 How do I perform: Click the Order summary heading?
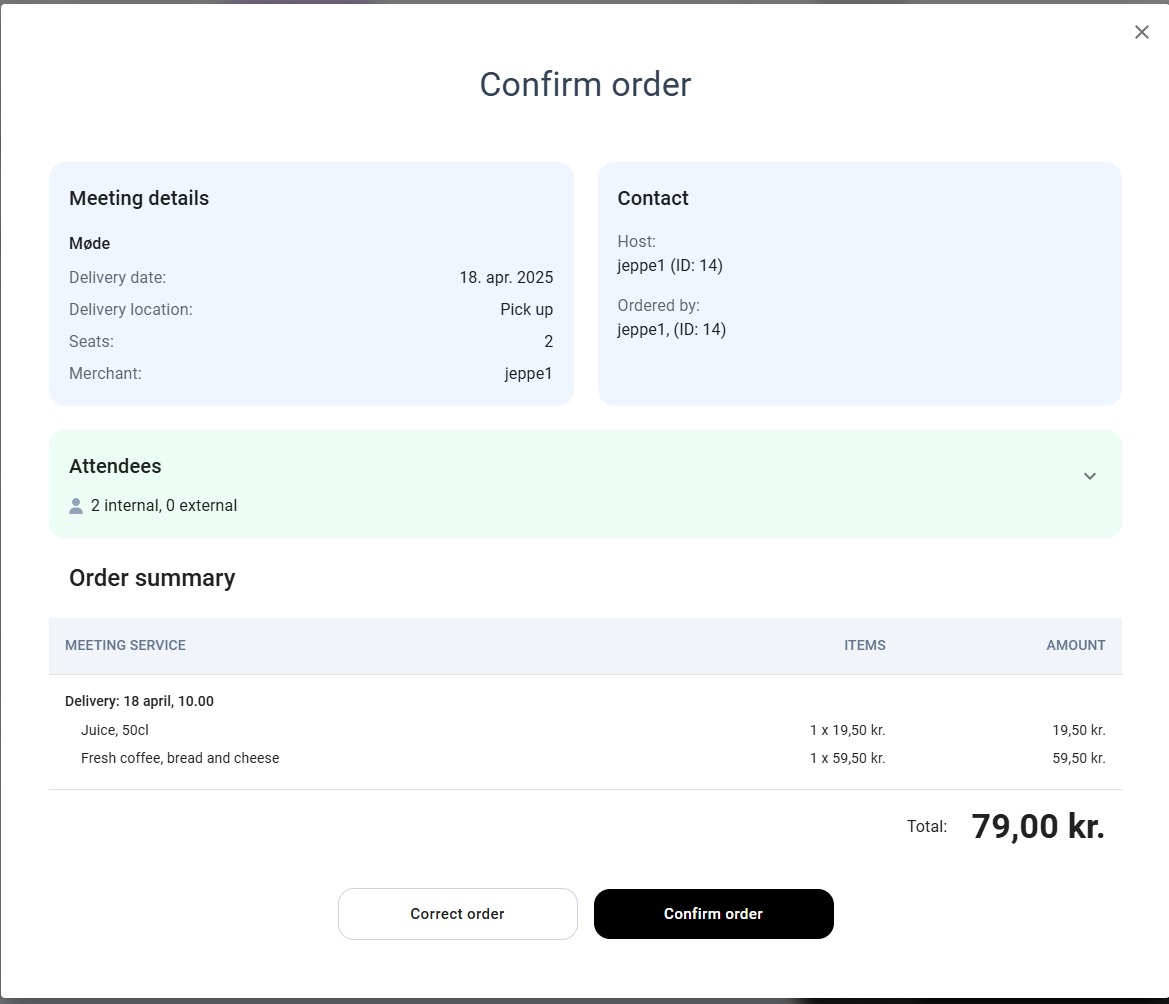click(152, 578)
